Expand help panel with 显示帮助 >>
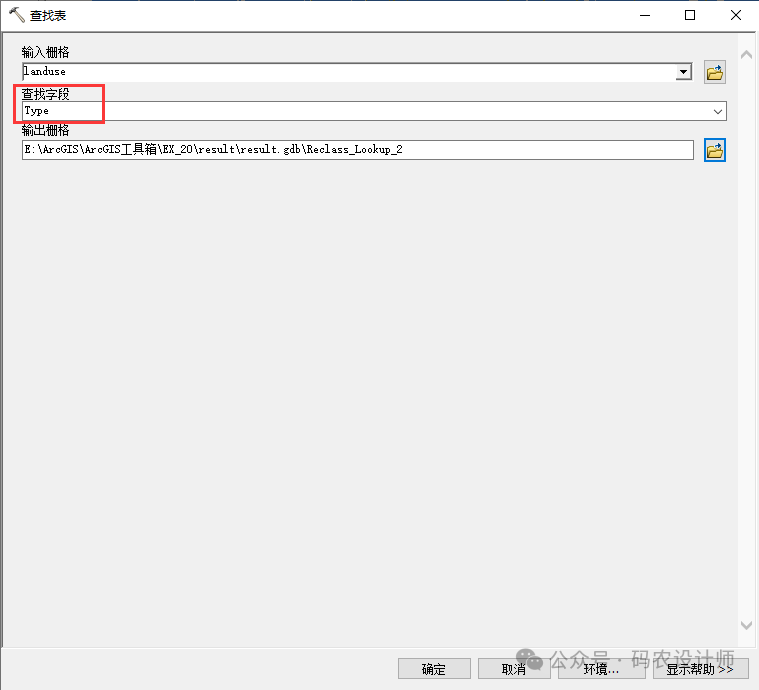The height and width of the screenshot is (690, 759). [700, 669]
